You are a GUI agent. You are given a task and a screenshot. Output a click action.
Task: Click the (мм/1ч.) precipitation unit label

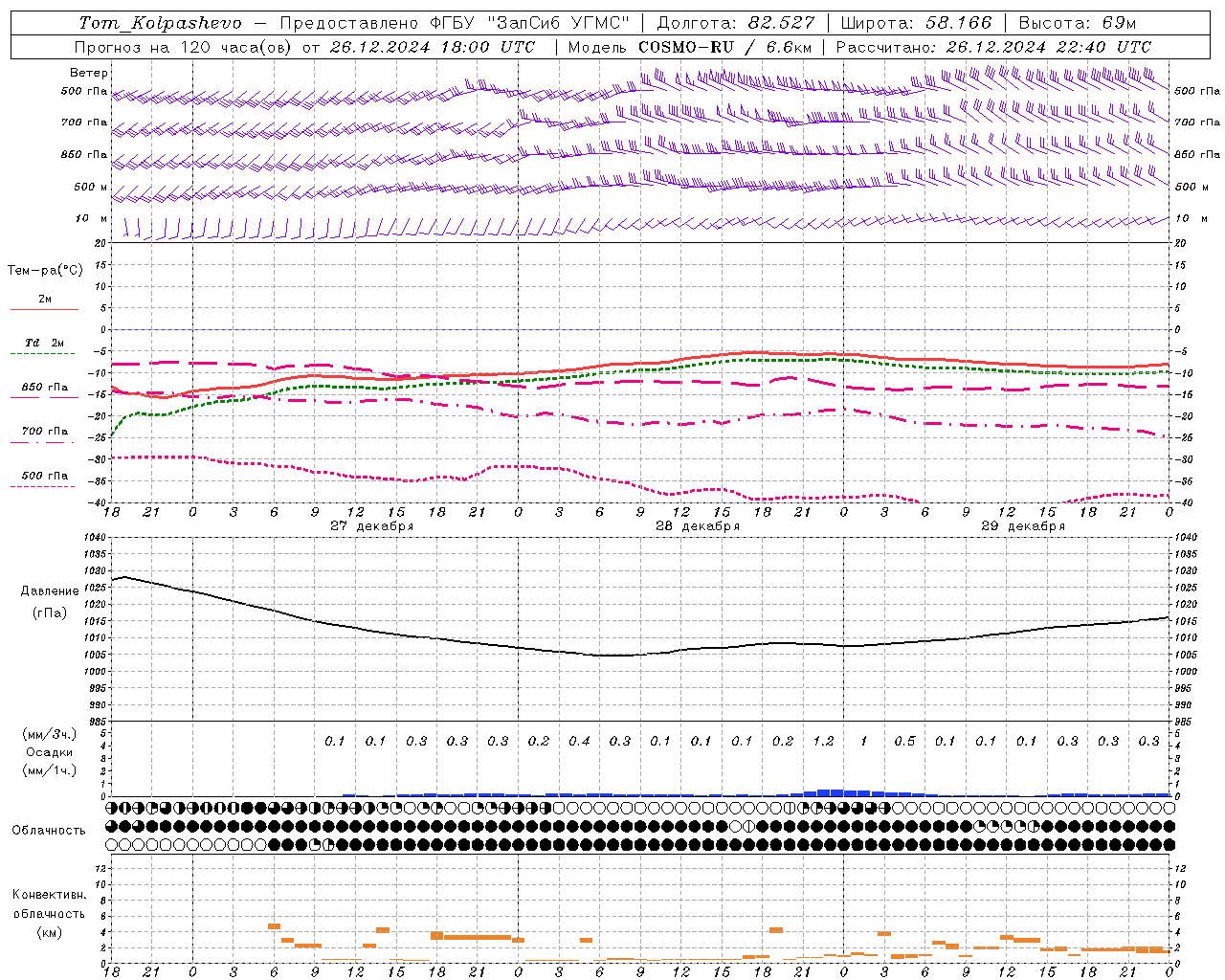point(50,770)
